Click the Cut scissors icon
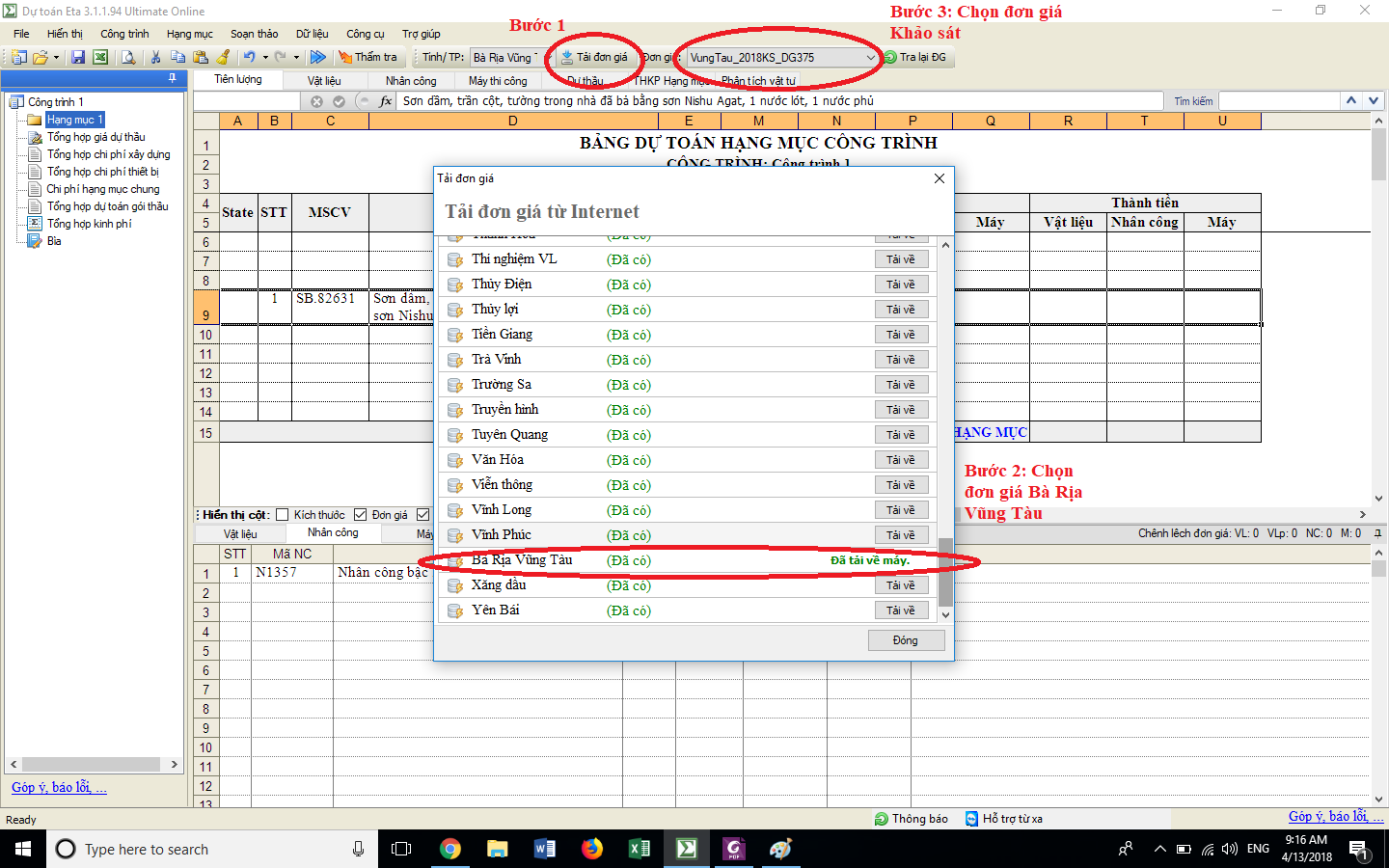 pos(155,58)
